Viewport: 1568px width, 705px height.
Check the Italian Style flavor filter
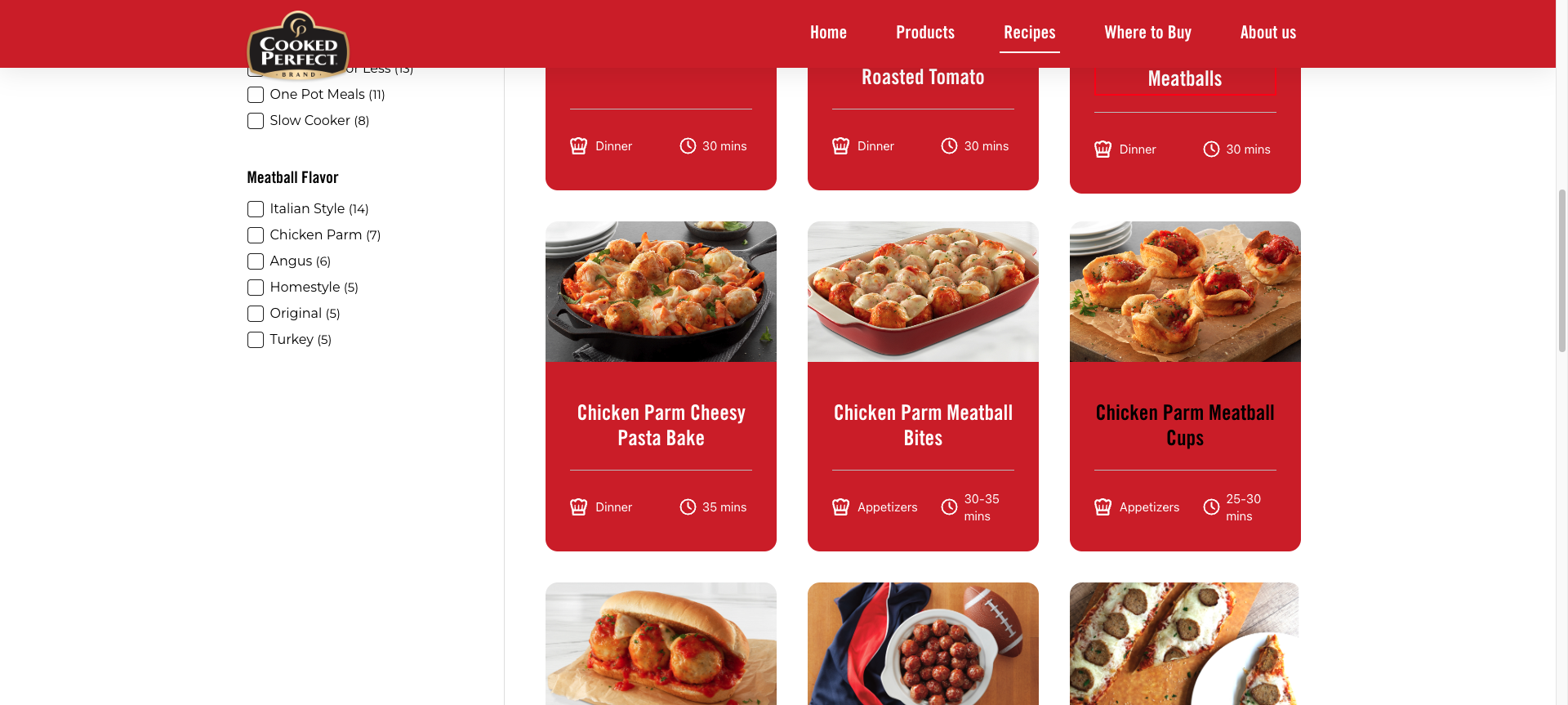tap(256, 209)
